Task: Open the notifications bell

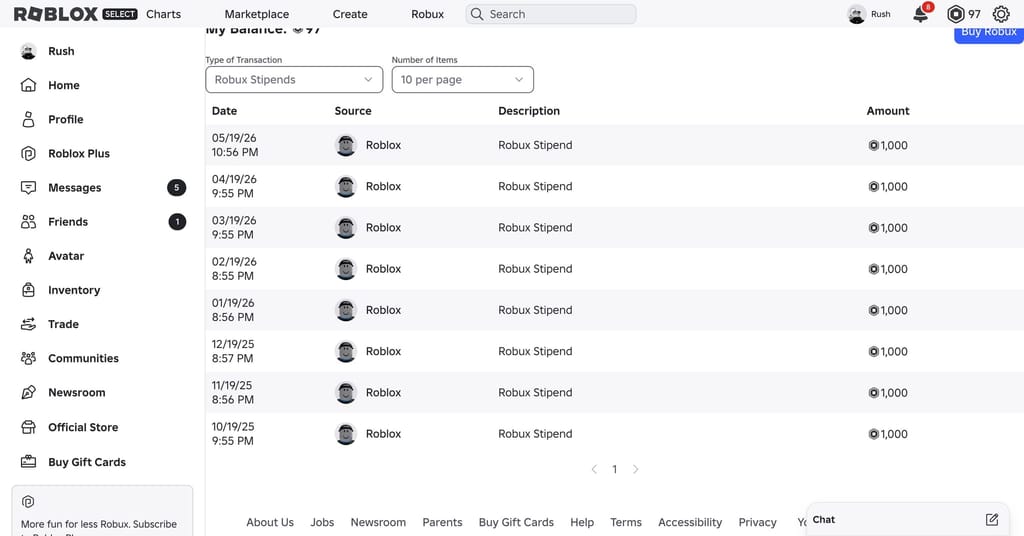Action: (x=921, y=14)
